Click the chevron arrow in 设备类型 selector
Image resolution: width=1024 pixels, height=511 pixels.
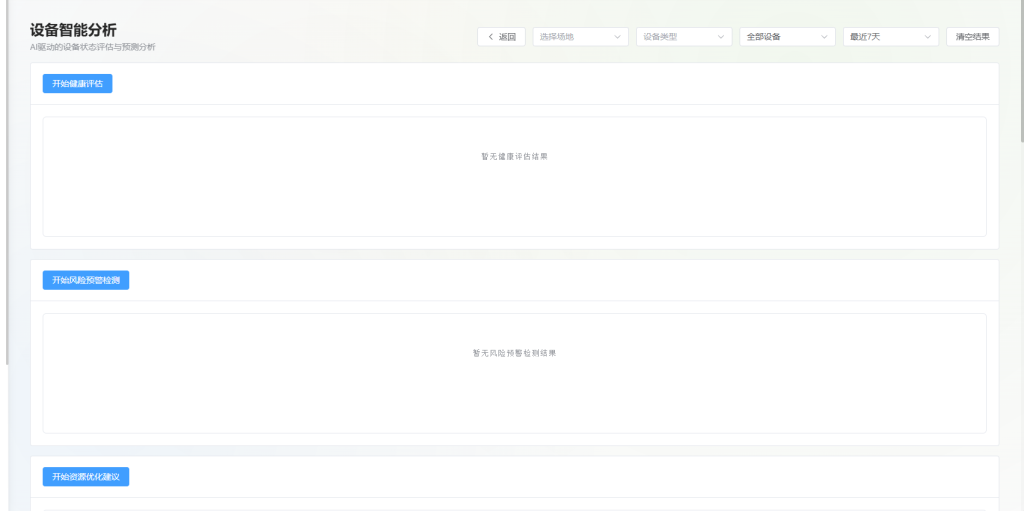[x=721, y=37]
